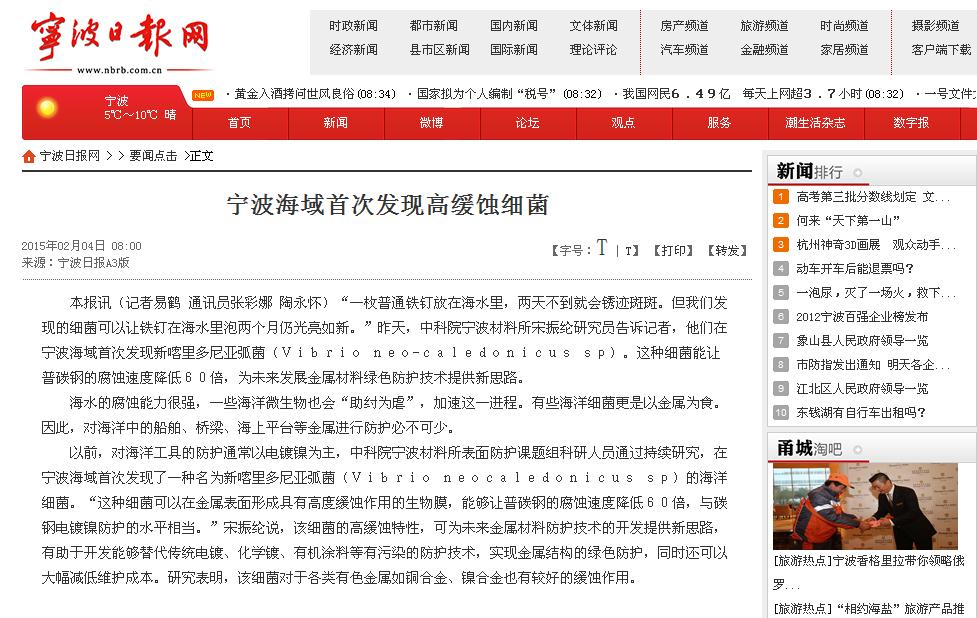Select the small font size T
Viewport: 977px width, 618px height.
tap(629, 251)
